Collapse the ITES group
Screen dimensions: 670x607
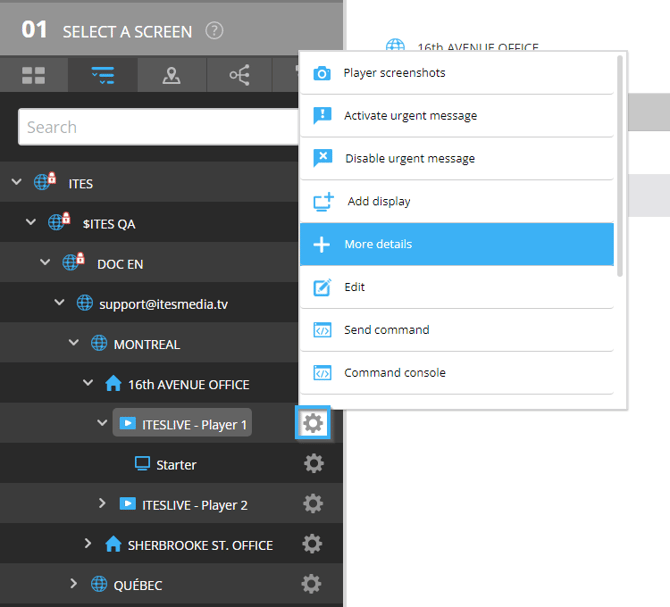[x=16, y=182]
